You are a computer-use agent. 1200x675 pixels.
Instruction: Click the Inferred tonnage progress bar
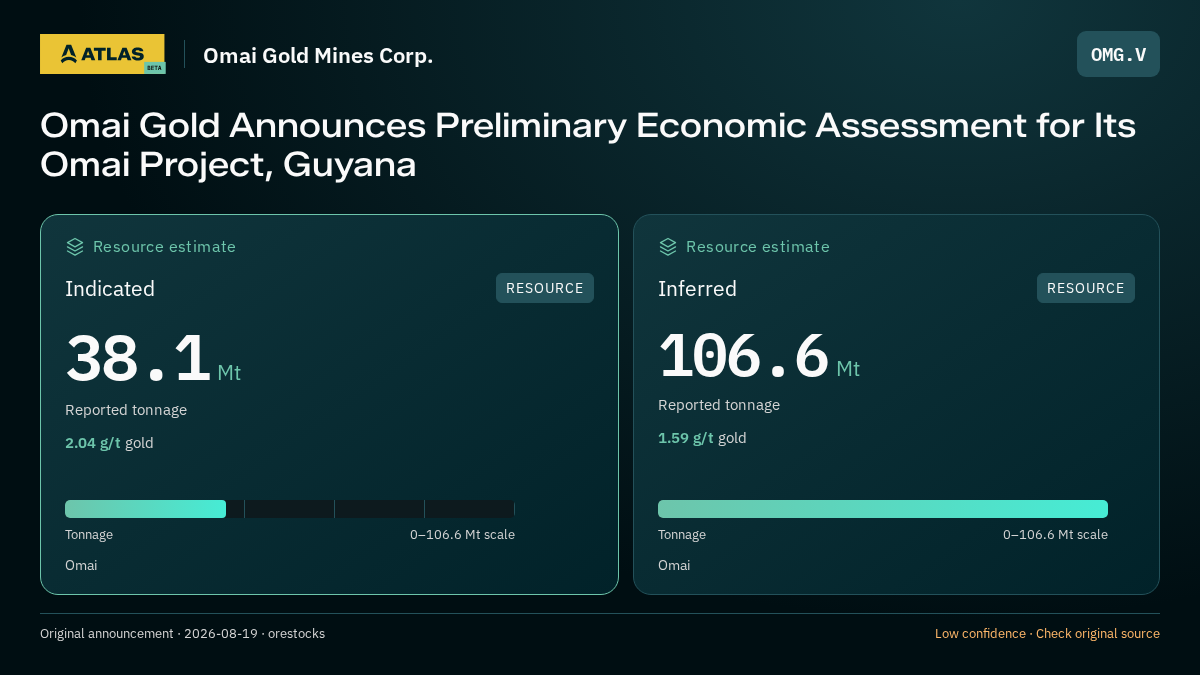pyautogui.click(x=883, y=509)
